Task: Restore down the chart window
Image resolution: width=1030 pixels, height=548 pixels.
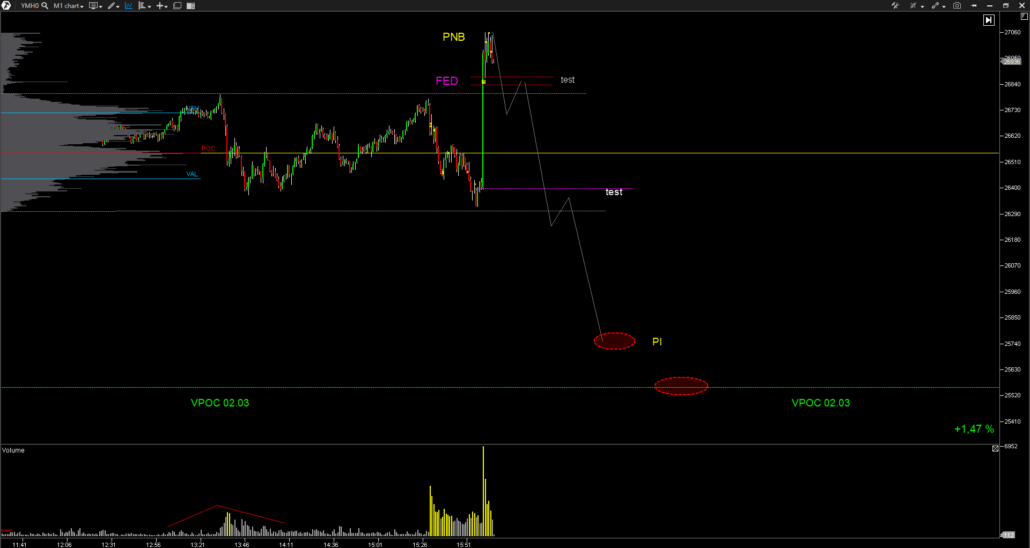Action: (1005, 5)
